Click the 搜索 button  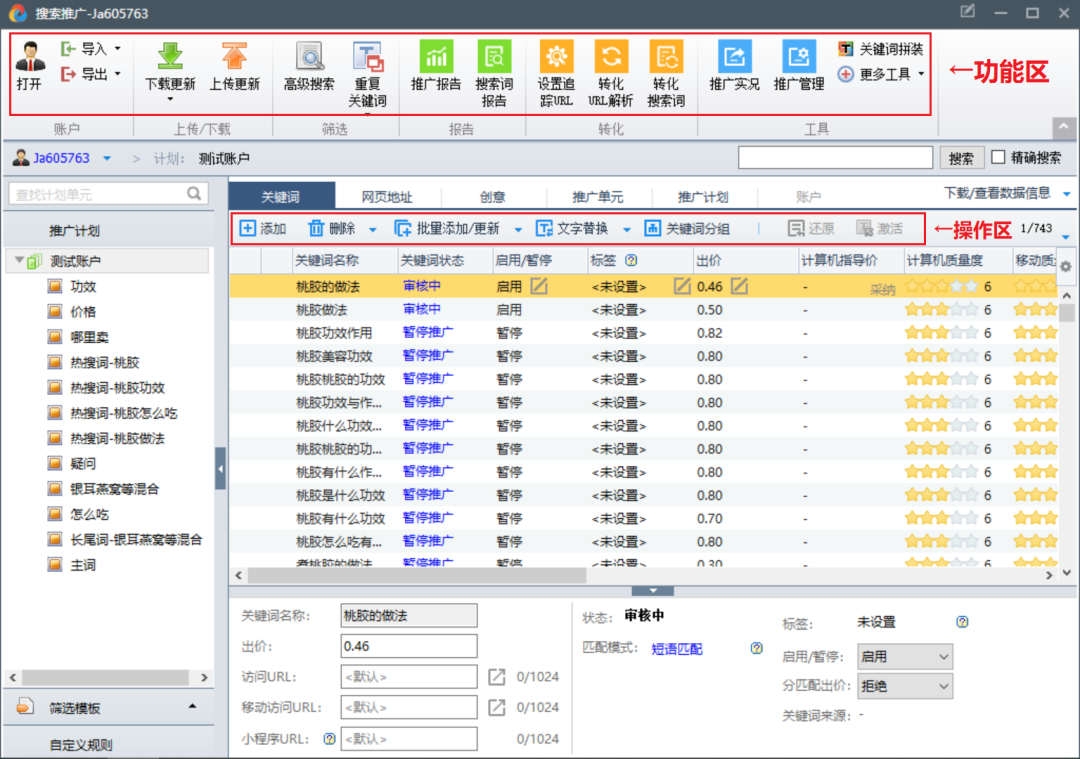pos(960,158)
